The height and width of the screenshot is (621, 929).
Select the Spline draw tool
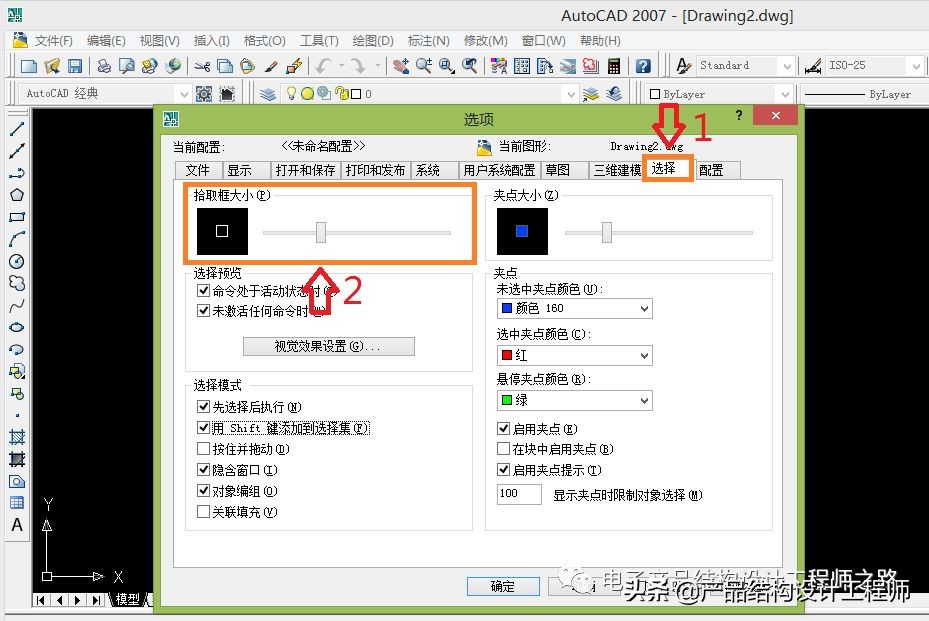click(x=17, y=306)
